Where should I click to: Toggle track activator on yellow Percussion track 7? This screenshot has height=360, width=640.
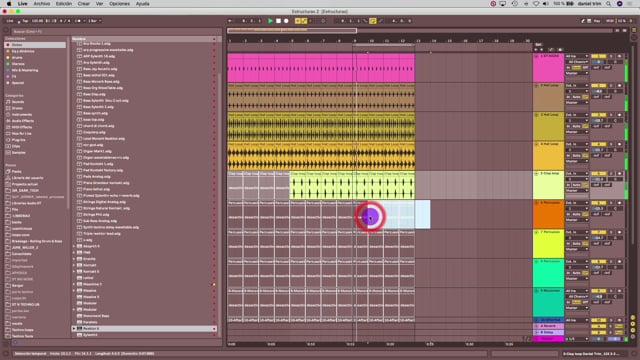[x=598, y=232]
